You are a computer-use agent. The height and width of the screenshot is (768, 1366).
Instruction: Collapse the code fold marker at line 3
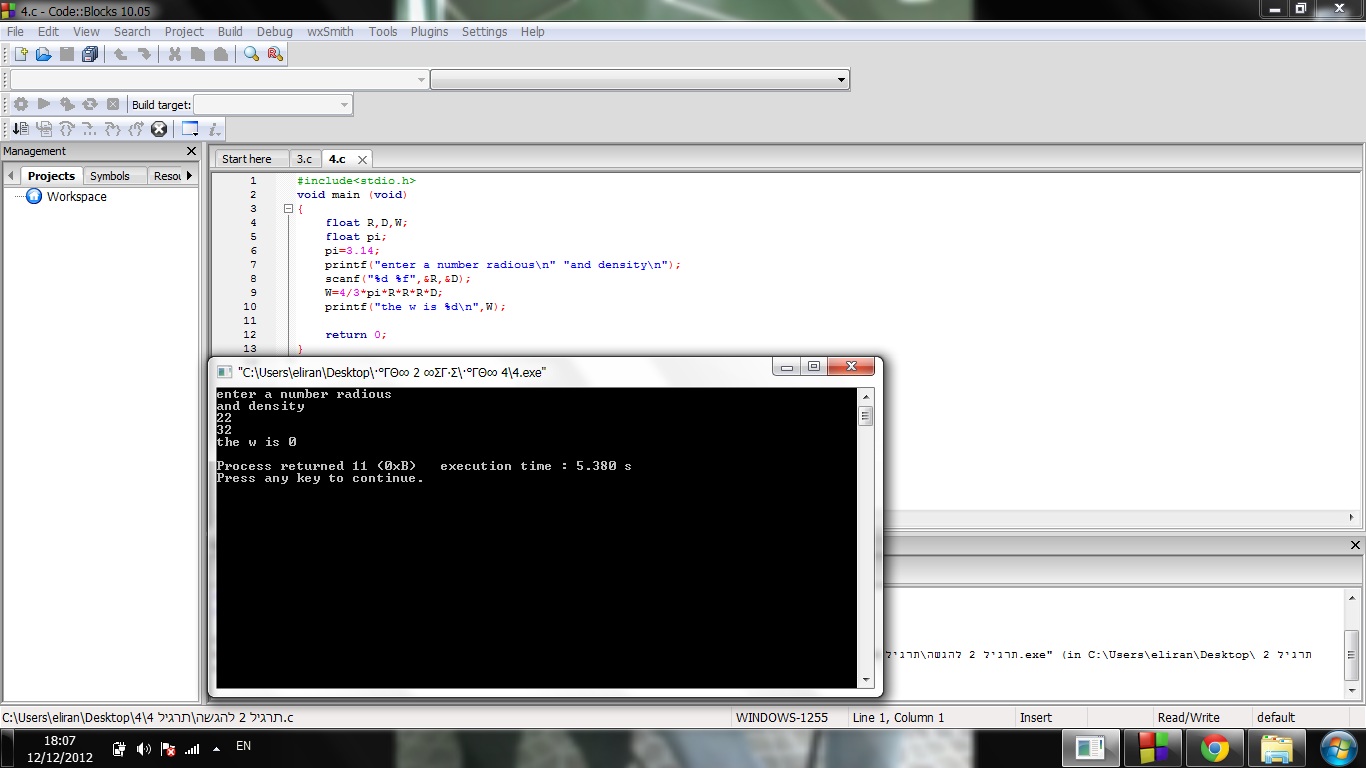pyautogui.click(x=288, y=209)
